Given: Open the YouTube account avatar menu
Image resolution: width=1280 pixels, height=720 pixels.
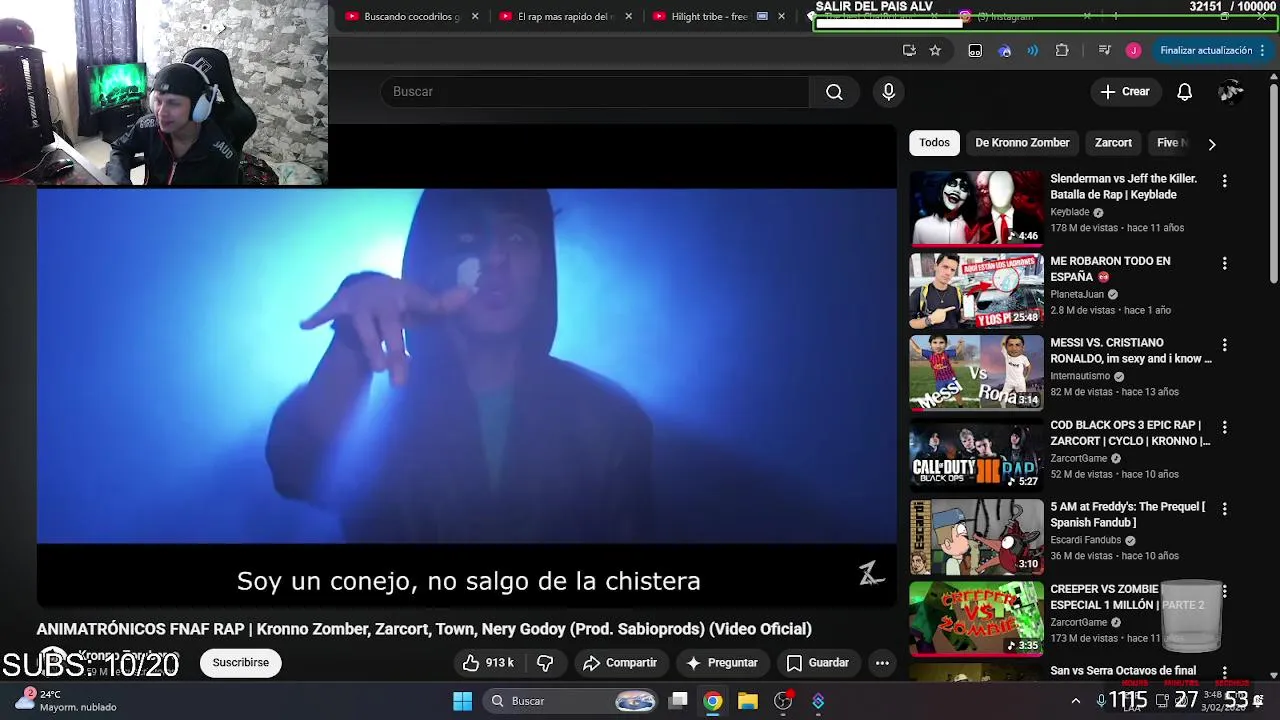Looking at the screenshot, I should click(x=1230, y=92).
